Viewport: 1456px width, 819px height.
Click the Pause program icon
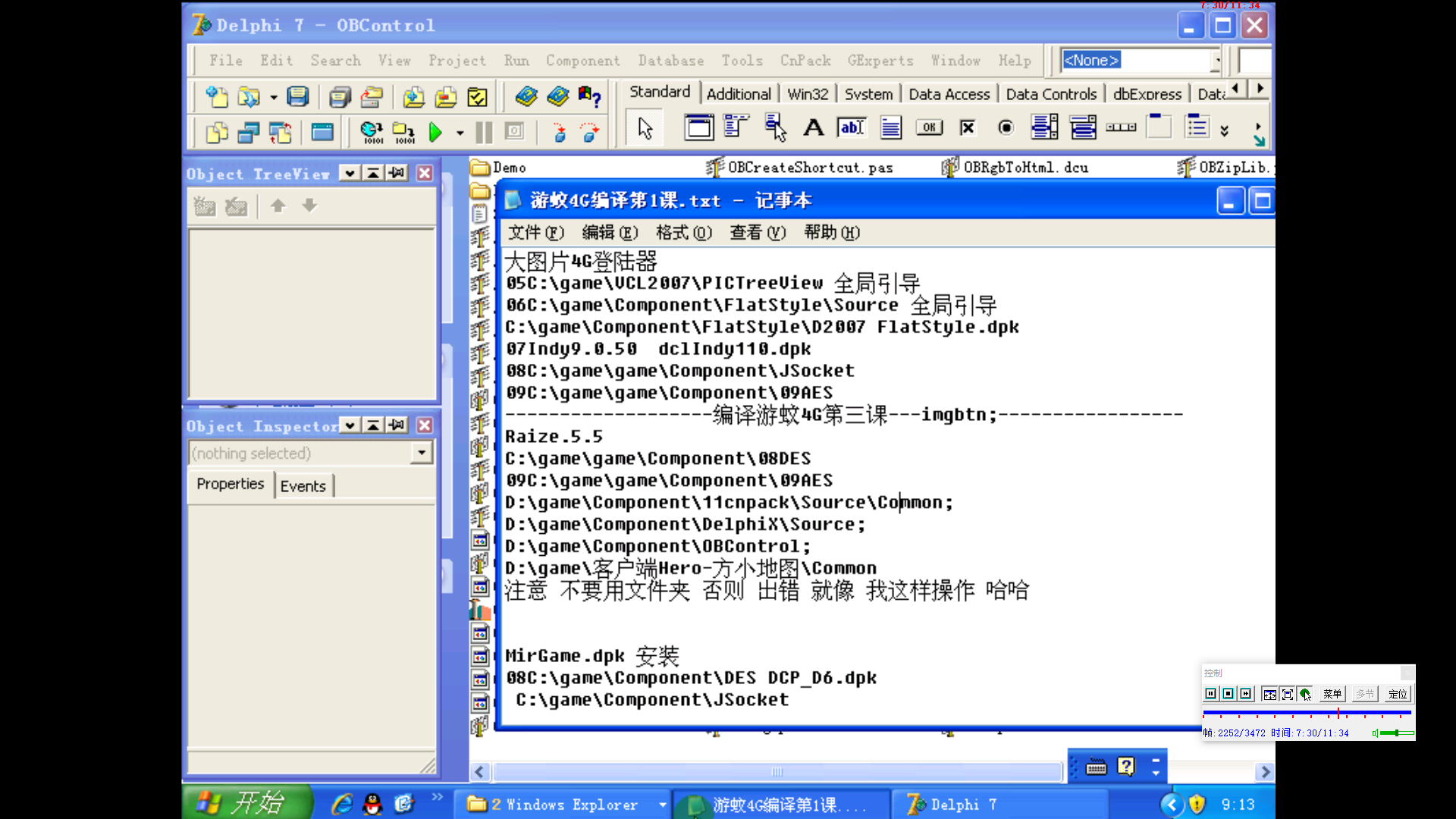[483, 132]
